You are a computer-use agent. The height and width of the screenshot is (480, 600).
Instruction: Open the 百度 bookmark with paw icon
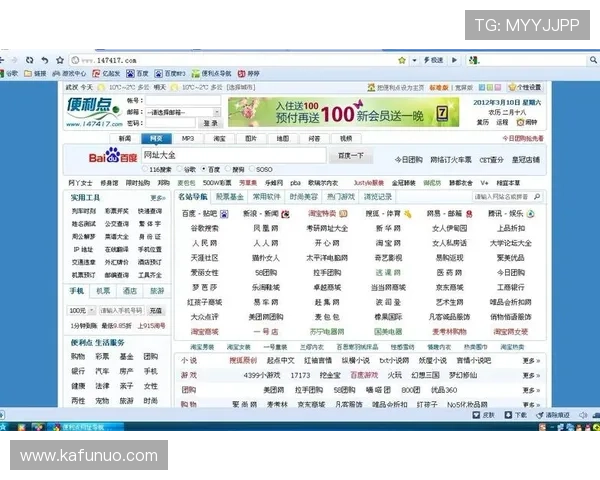[x=137, y=73]
